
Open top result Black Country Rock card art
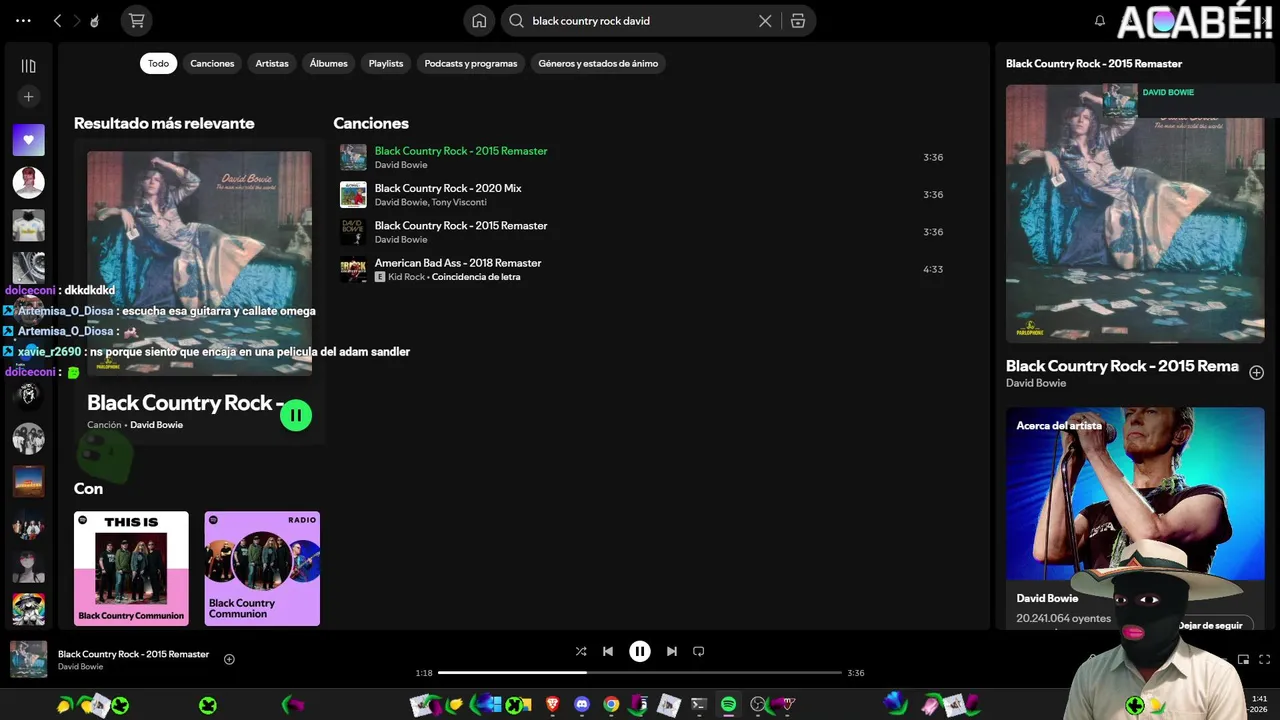[199, 263]
